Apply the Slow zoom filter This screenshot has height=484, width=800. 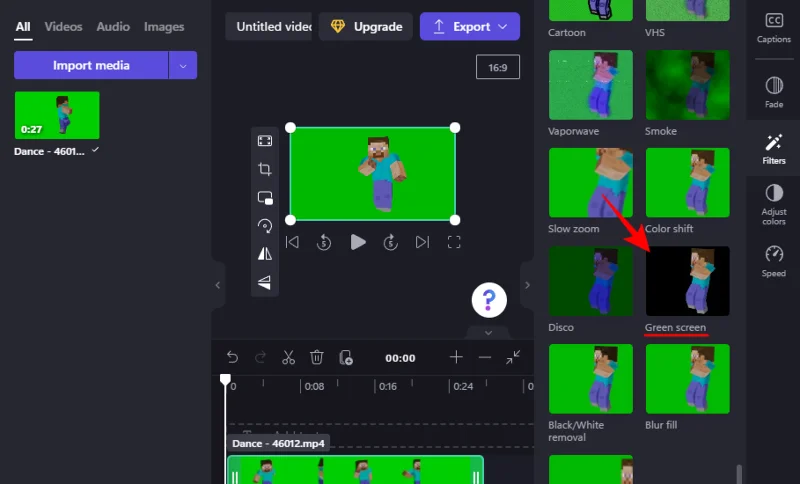pos(591,183)
